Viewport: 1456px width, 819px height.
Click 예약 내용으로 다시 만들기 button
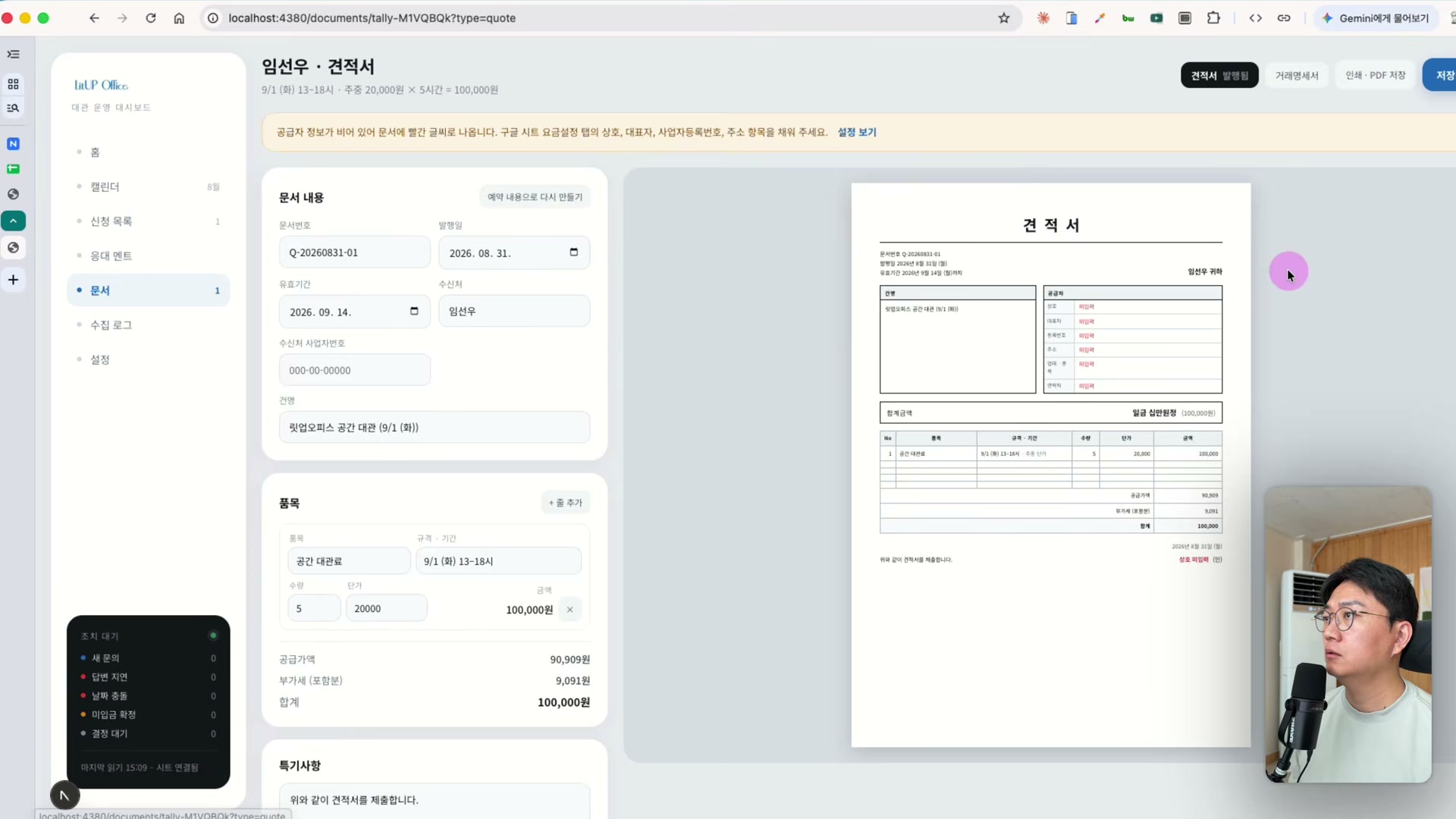pos(535,197)
